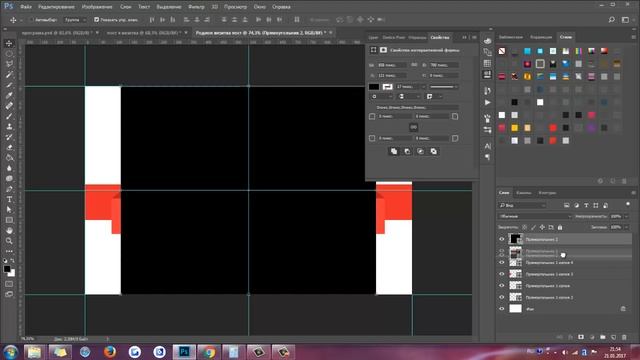Click the shape fill color swatch
Viewport: 640px width, 360px height.
(374, 87)
